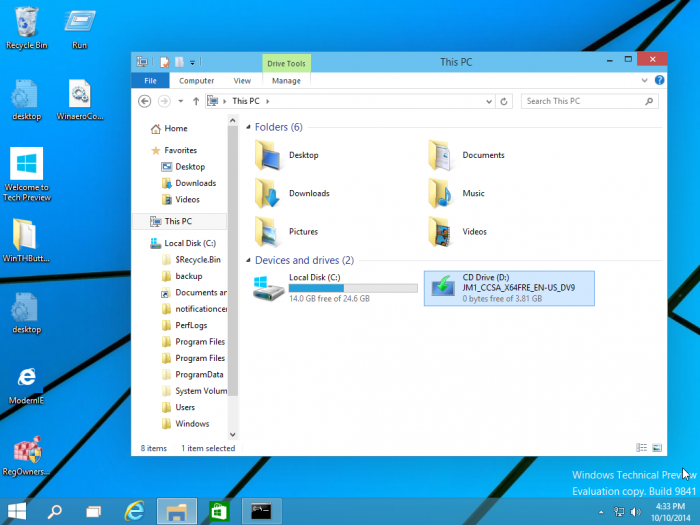Switch to the Computer ribbon tab

196,80
